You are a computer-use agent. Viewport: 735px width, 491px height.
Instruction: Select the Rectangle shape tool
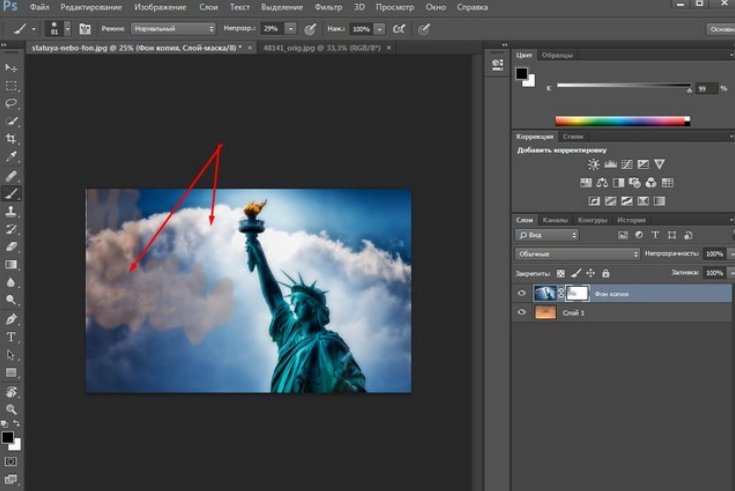point(11,372)
